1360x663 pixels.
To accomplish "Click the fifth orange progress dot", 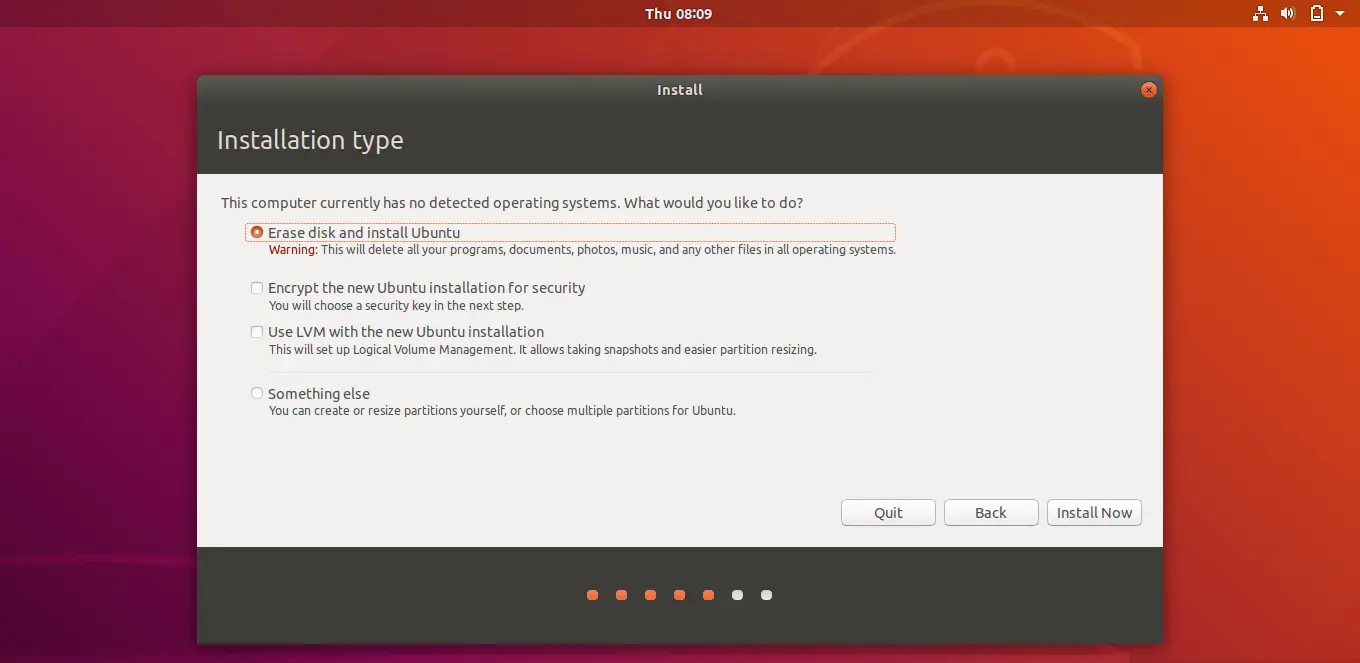I will click(708, 595).
